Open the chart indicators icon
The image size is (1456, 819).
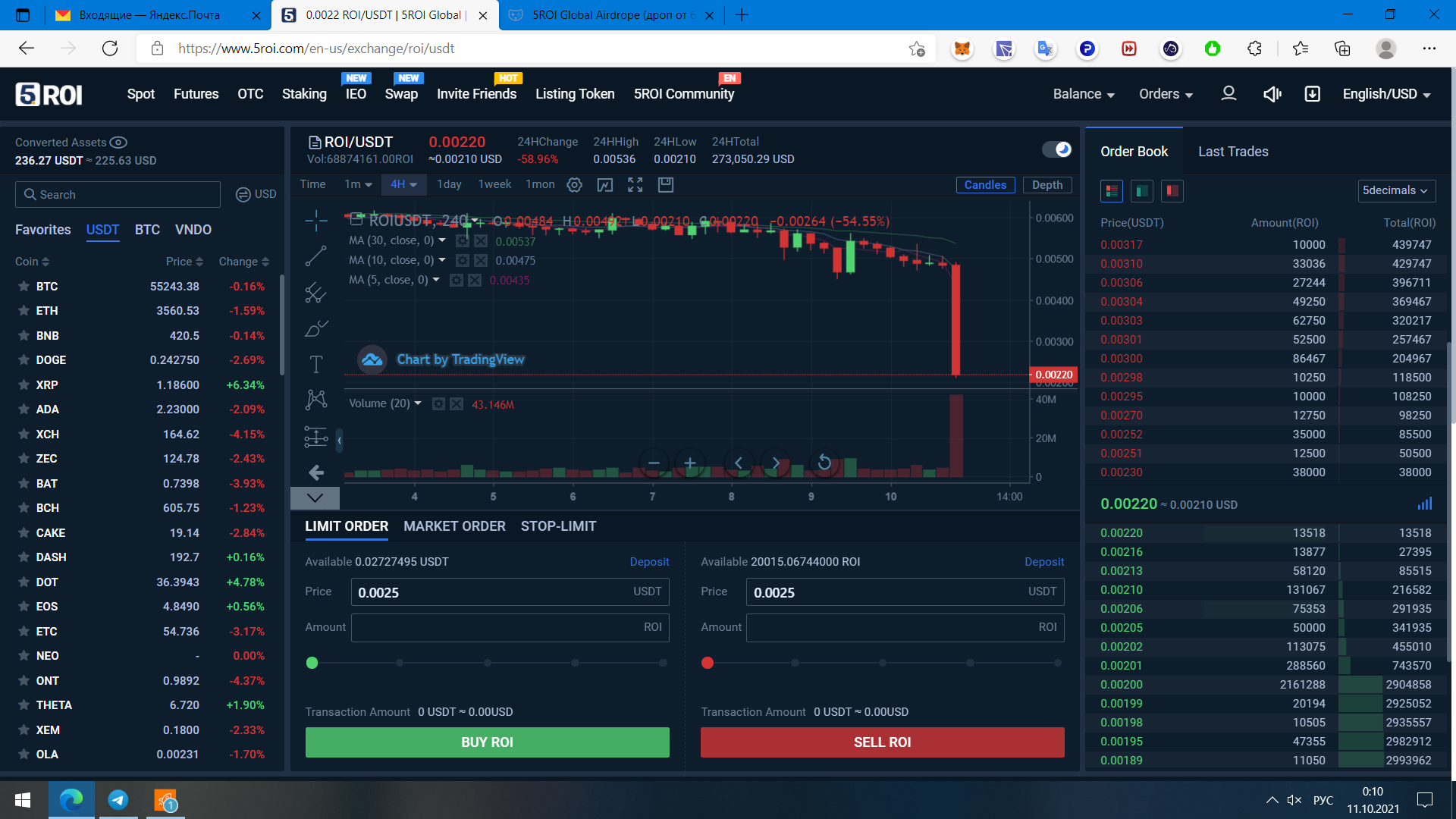[x=604, y=184]
